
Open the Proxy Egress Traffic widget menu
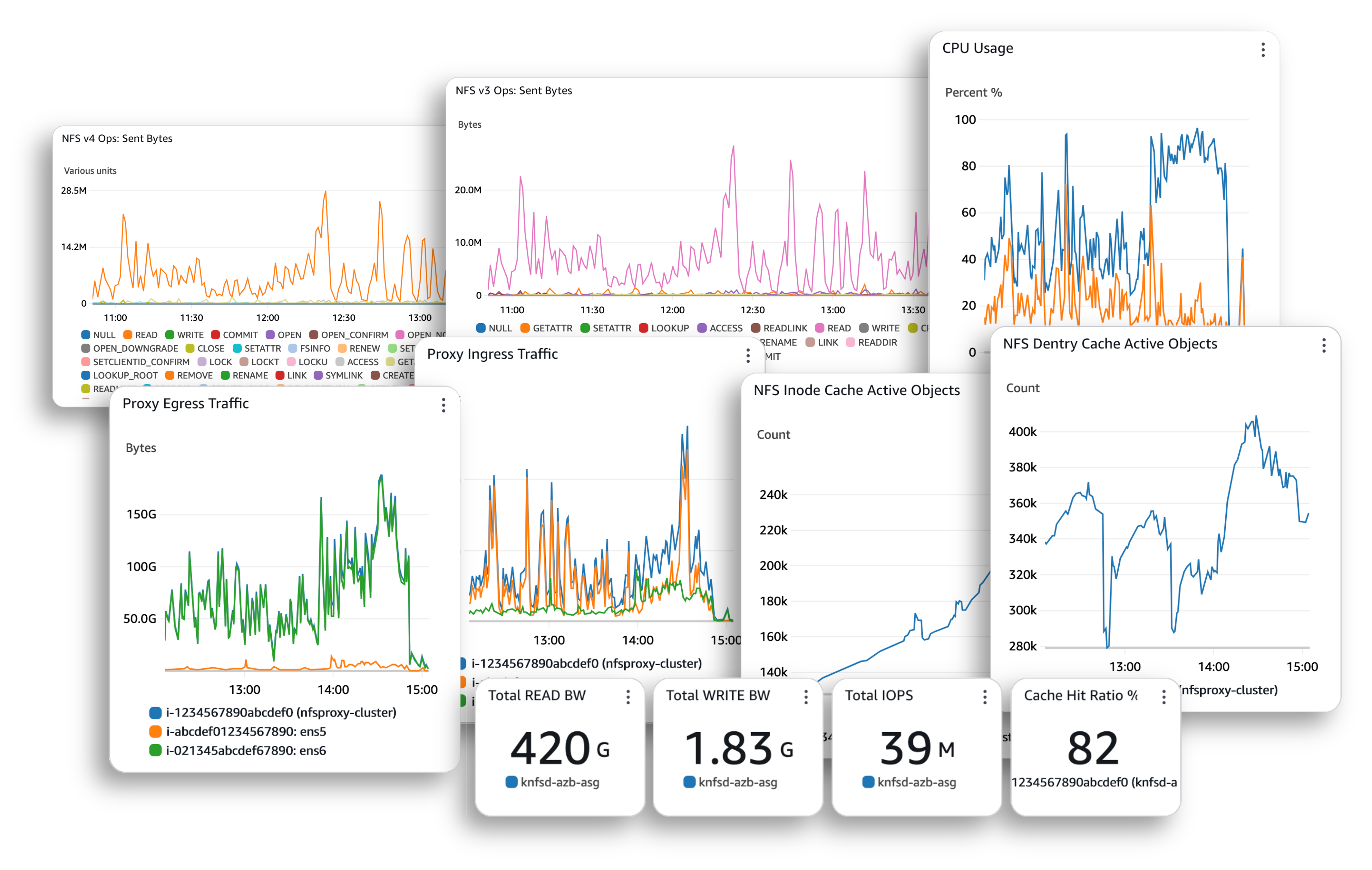point(443,405)
